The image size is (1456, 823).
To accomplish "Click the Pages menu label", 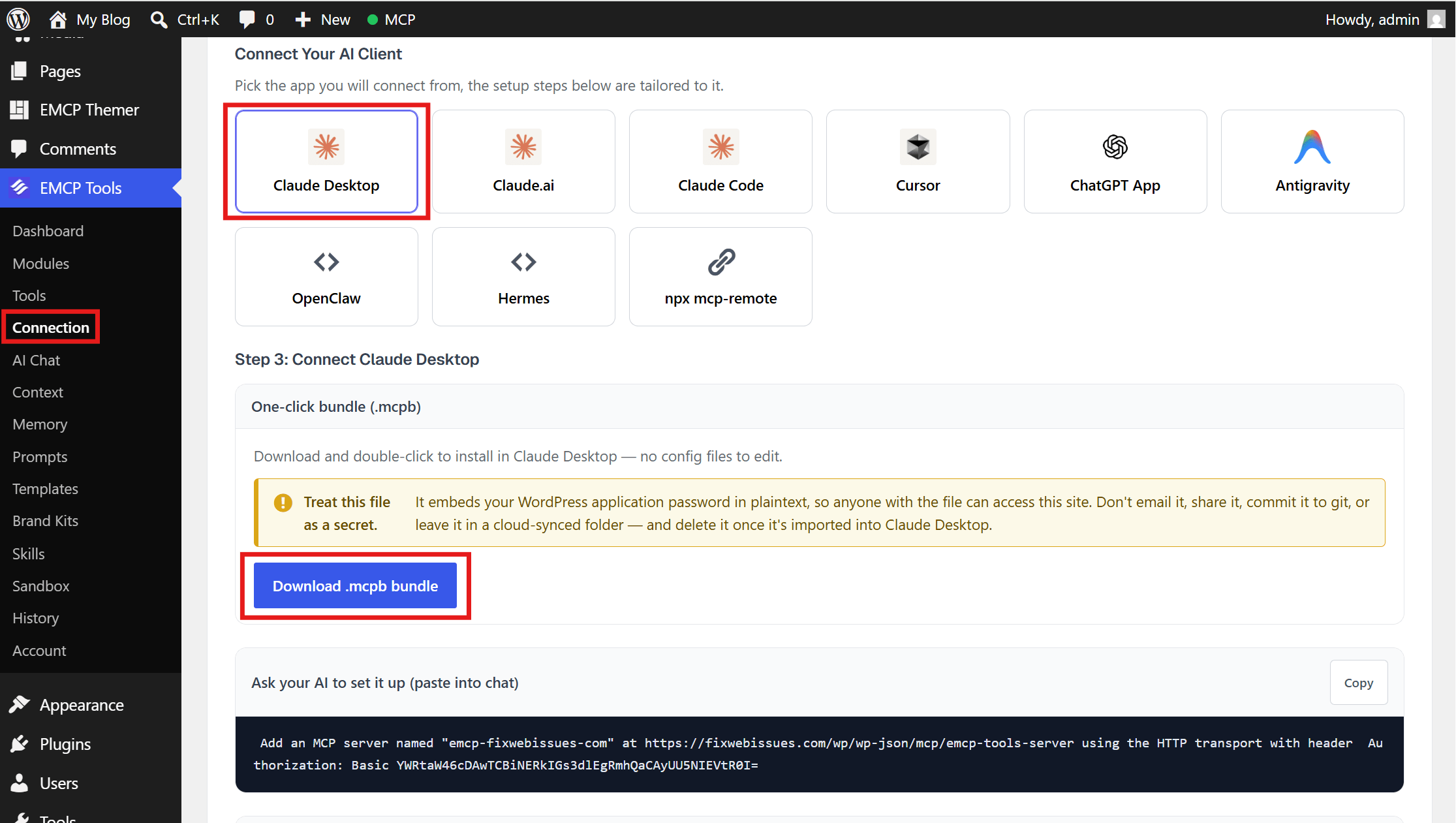I will point(60,71).
